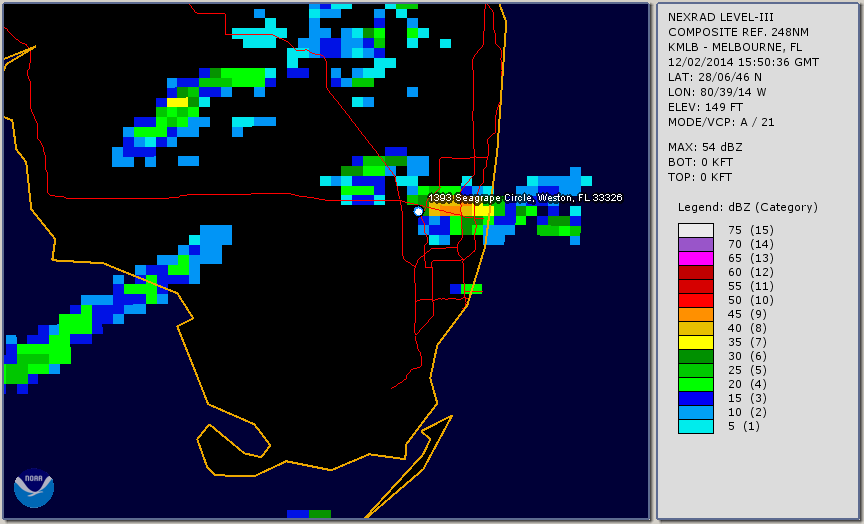Viewport: 864px width, 524px height.
Task: Select the medium green 25 dBZ swatch
Action: [695, 371]
